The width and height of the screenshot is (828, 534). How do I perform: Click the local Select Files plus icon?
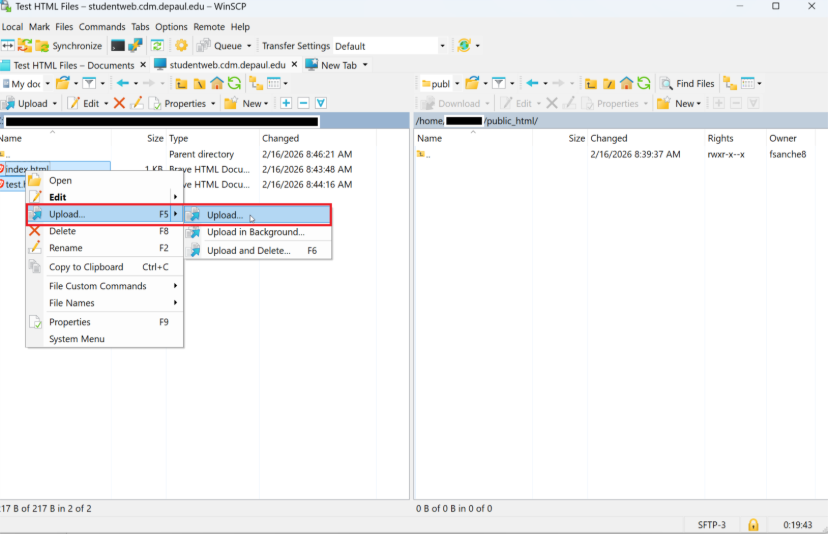286,103
